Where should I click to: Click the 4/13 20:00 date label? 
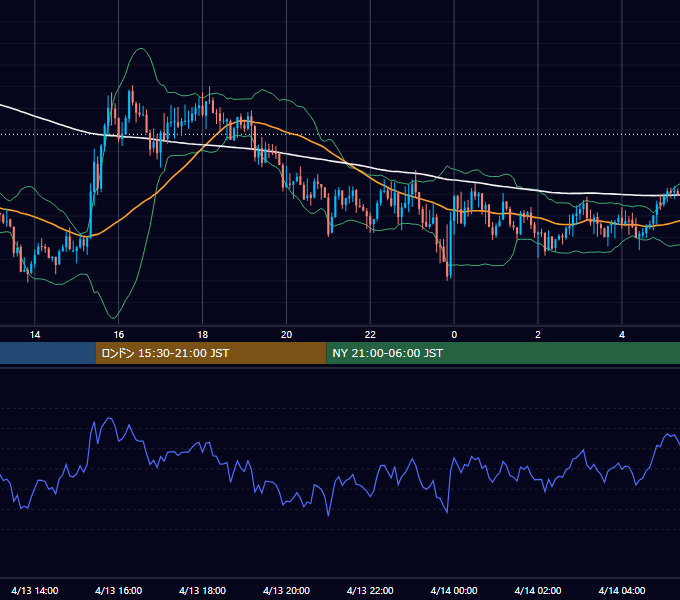tap(286, 590)
